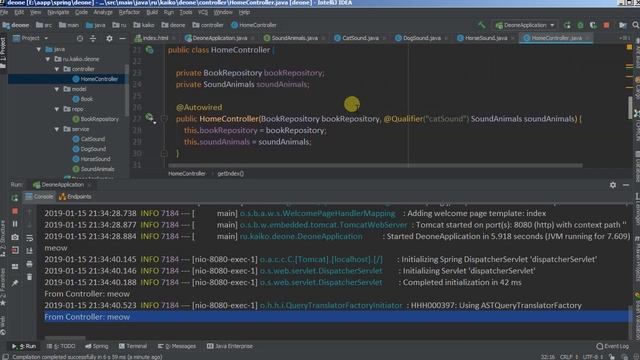
Task: Click the Search Everywhere magnifier icon
Action: 636,25
